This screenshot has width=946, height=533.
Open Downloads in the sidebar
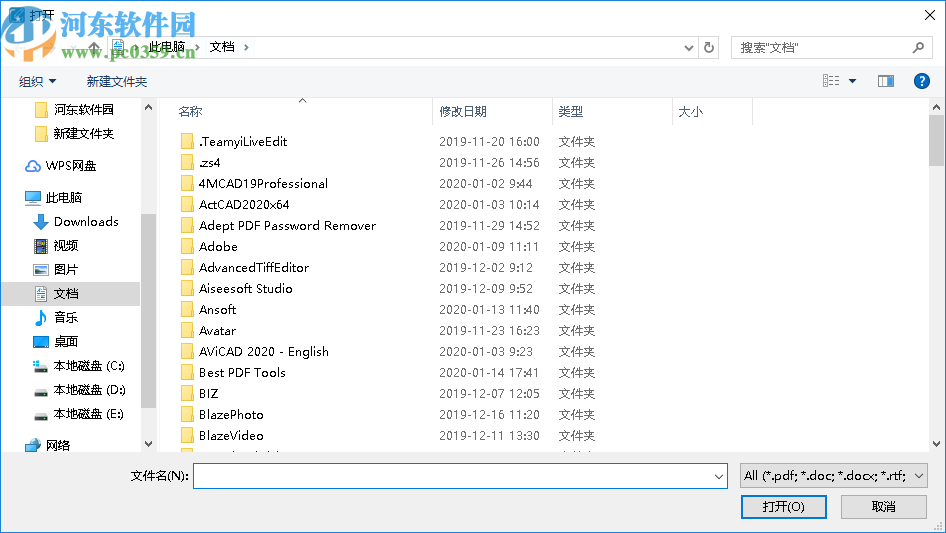pos(86,222)
